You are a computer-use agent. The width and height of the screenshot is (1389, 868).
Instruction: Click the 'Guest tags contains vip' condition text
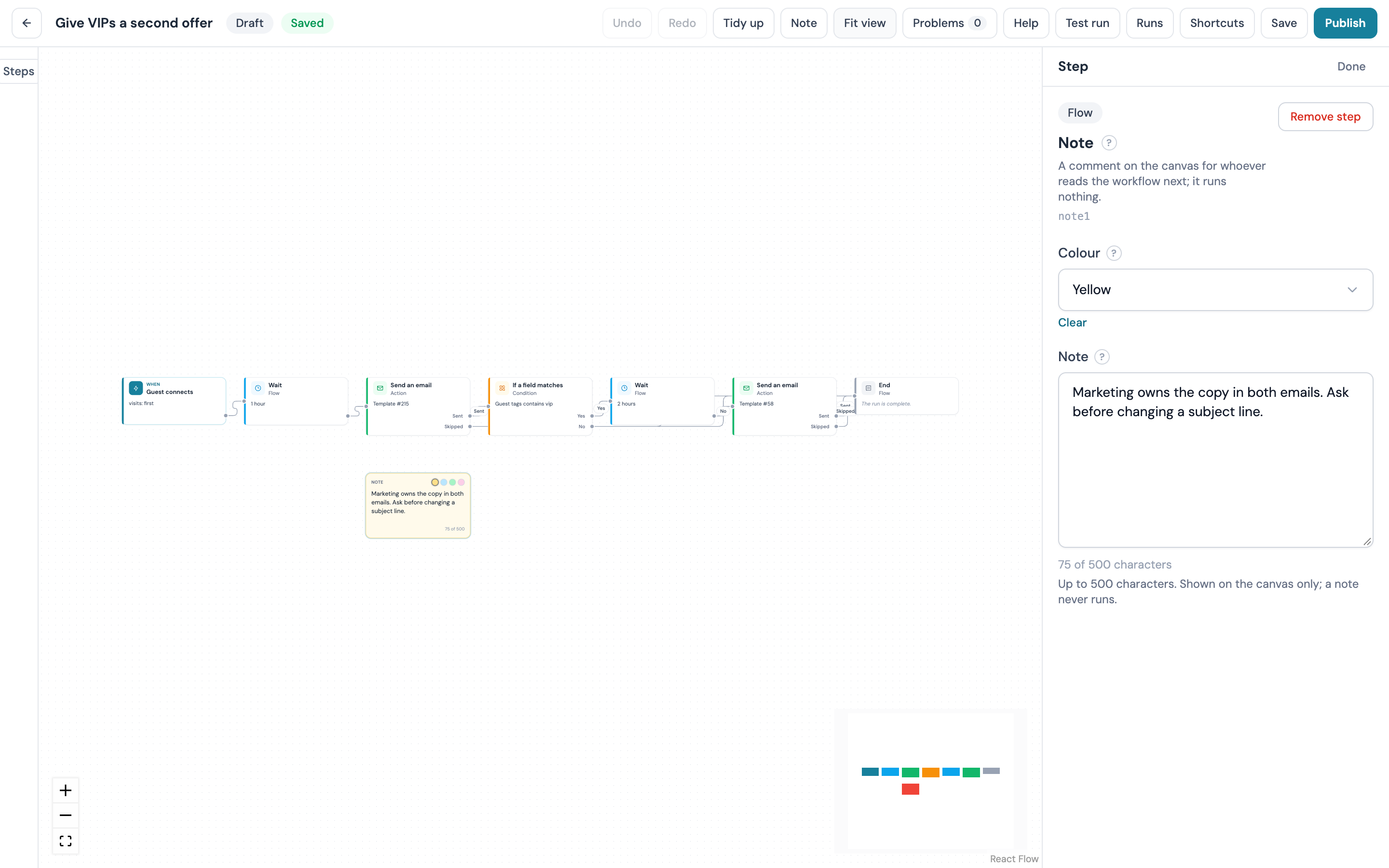pos(523,404)
